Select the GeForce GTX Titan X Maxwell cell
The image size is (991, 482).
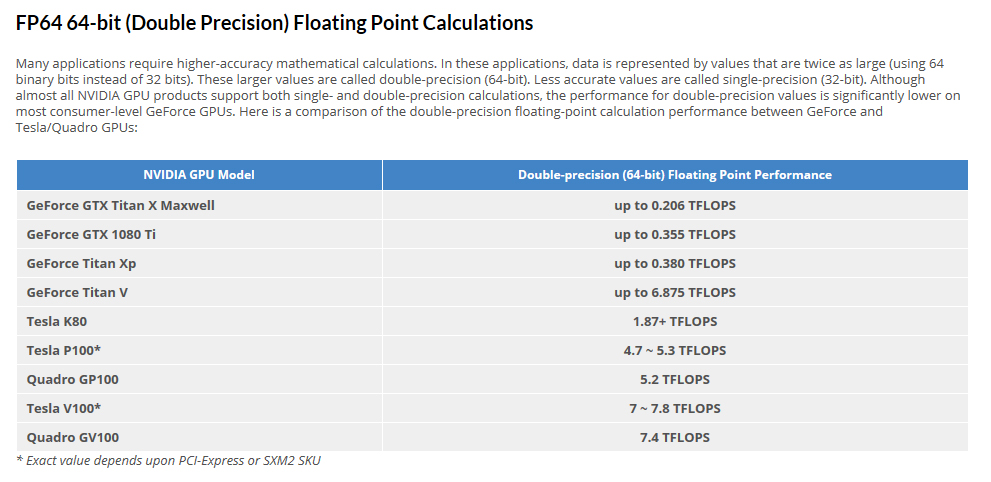121,205
